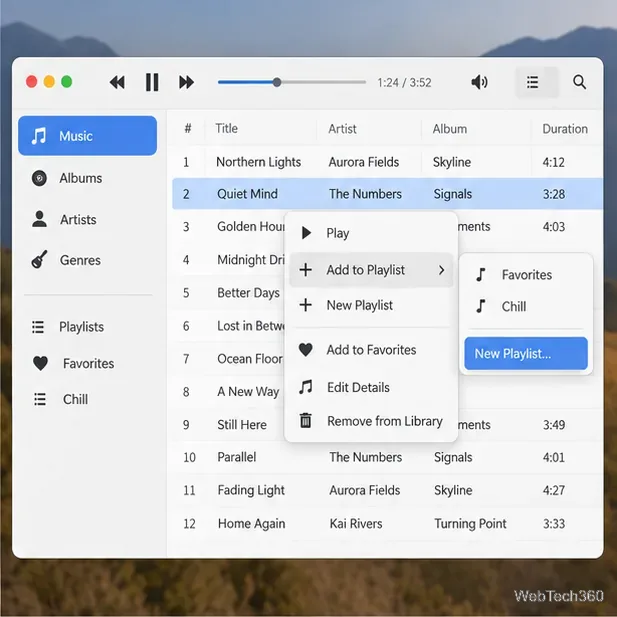Image resolution: width=617 pixels, height=617 pixels.
Task: Sort by the # column header
Action: 188,128
